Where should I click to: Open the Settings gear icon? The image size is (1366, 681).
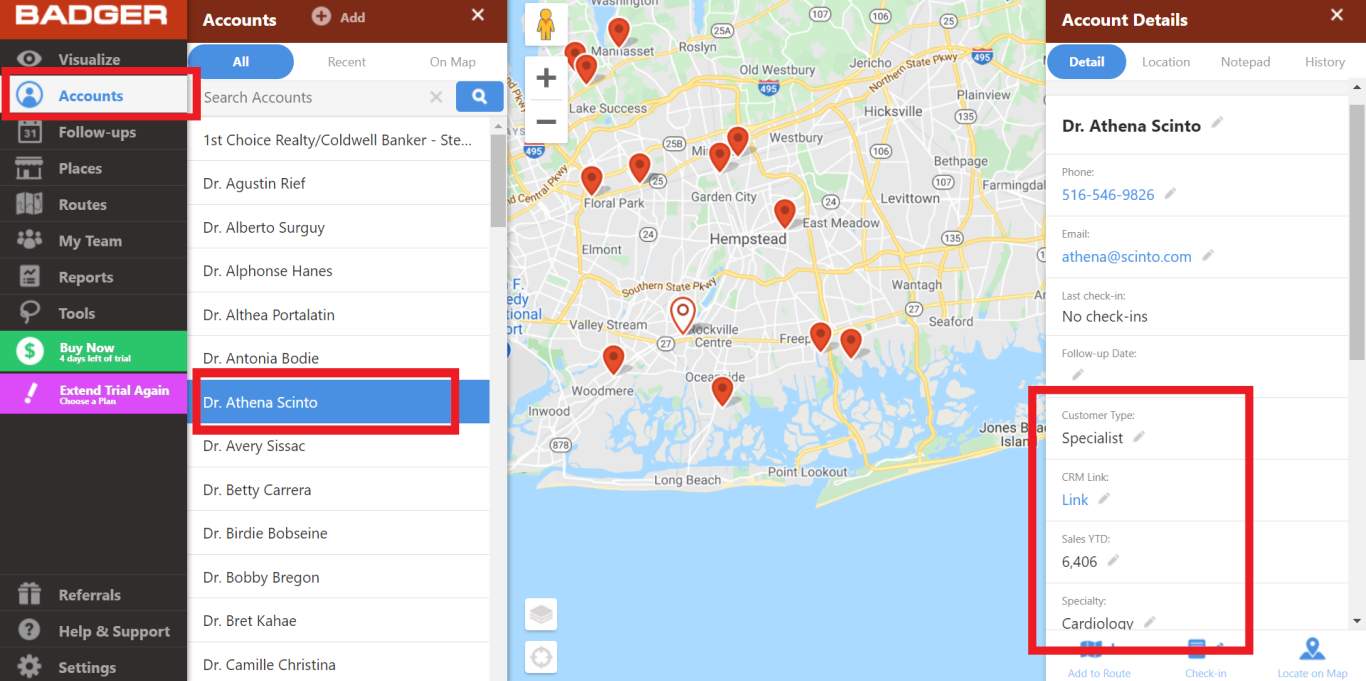click(x=30, y=667)
